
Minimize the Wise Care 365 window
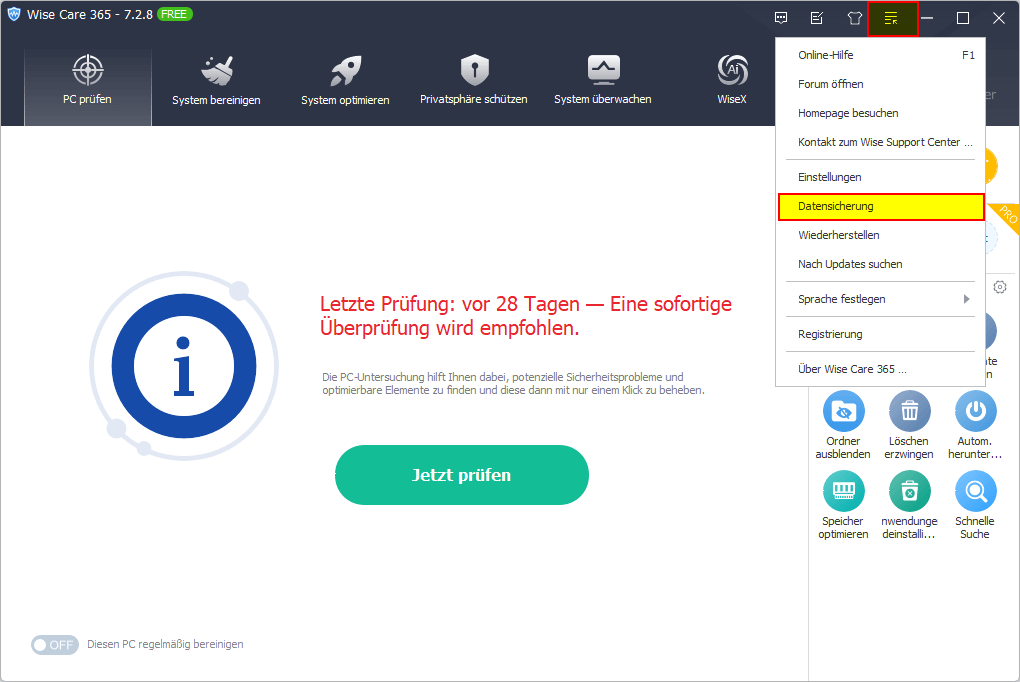[928, 18]
